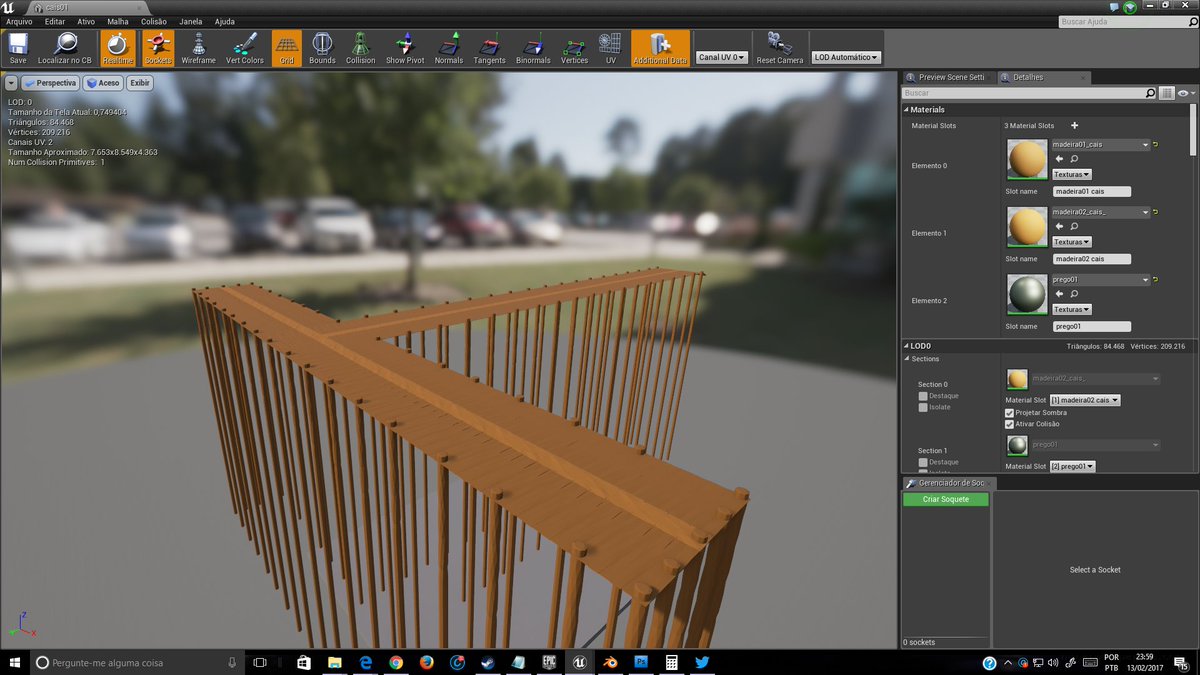This screenshot has height=675, width=1200.
Task: Open the Colisão menu
Action: click(x=154, y=21)
